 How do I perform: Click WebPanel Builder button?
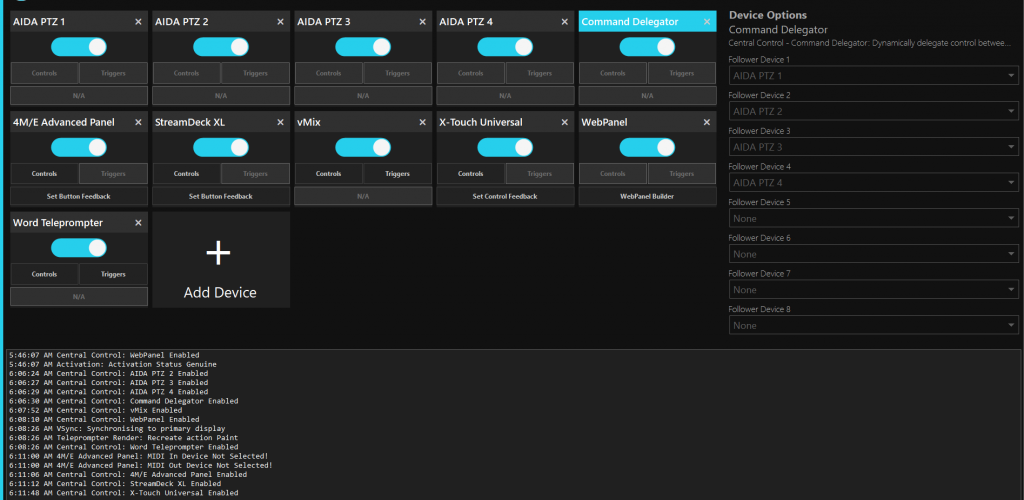[x=647, y=196]
